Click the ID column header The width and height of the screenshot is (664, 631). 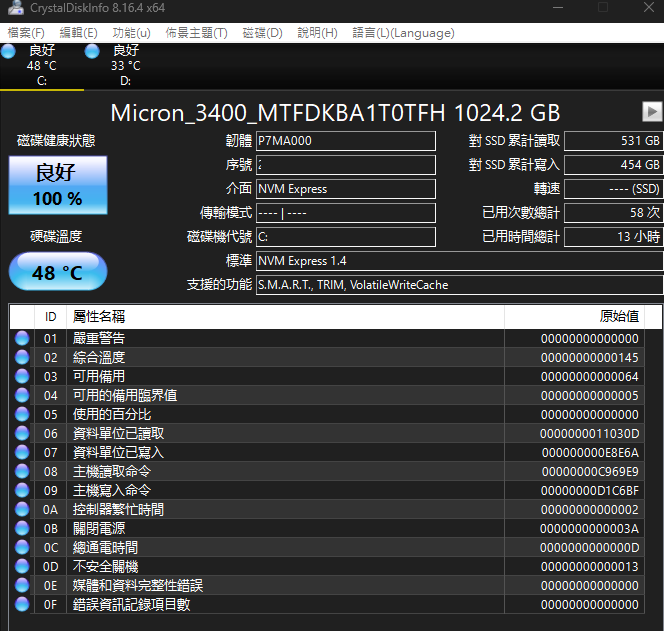[x=50, y=316]
